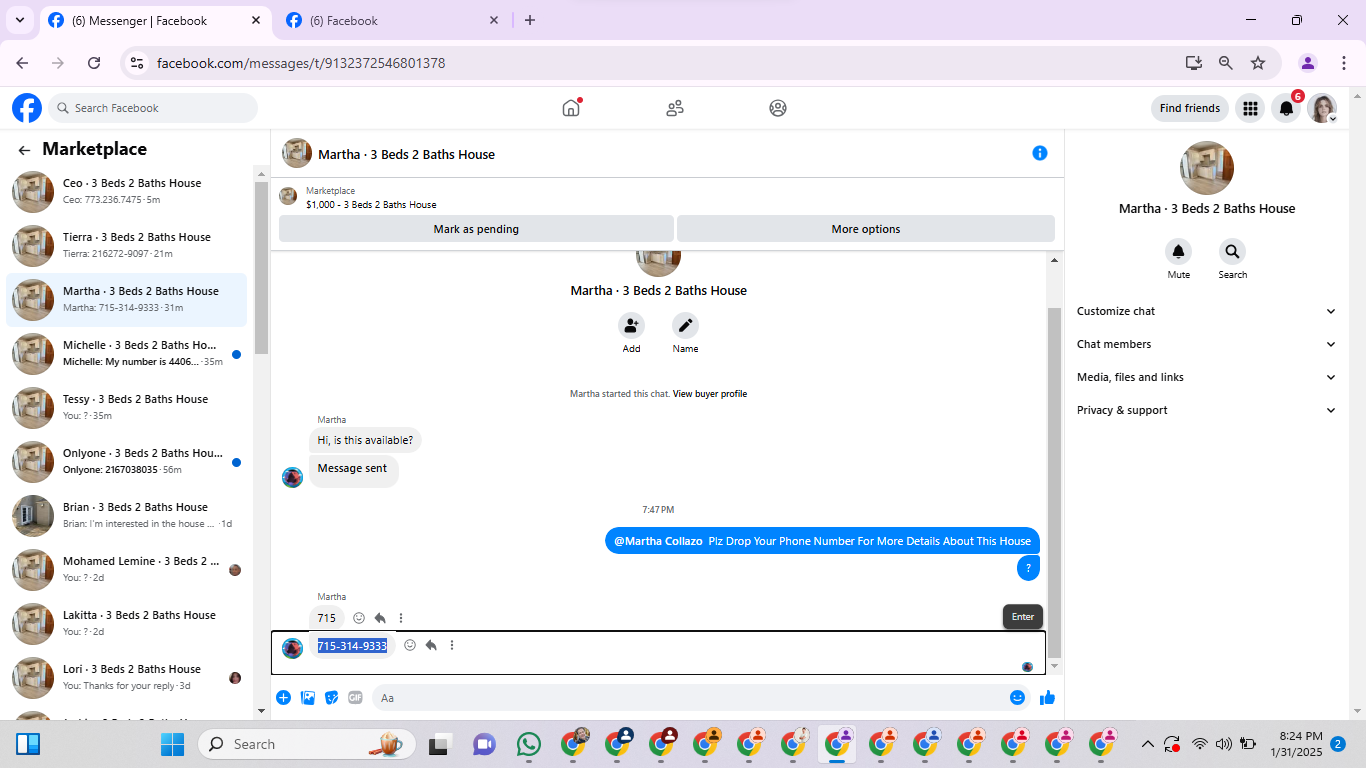The image size is (1366, 768).
Task: Open Tessy's conversation
Action: point(126,408)
